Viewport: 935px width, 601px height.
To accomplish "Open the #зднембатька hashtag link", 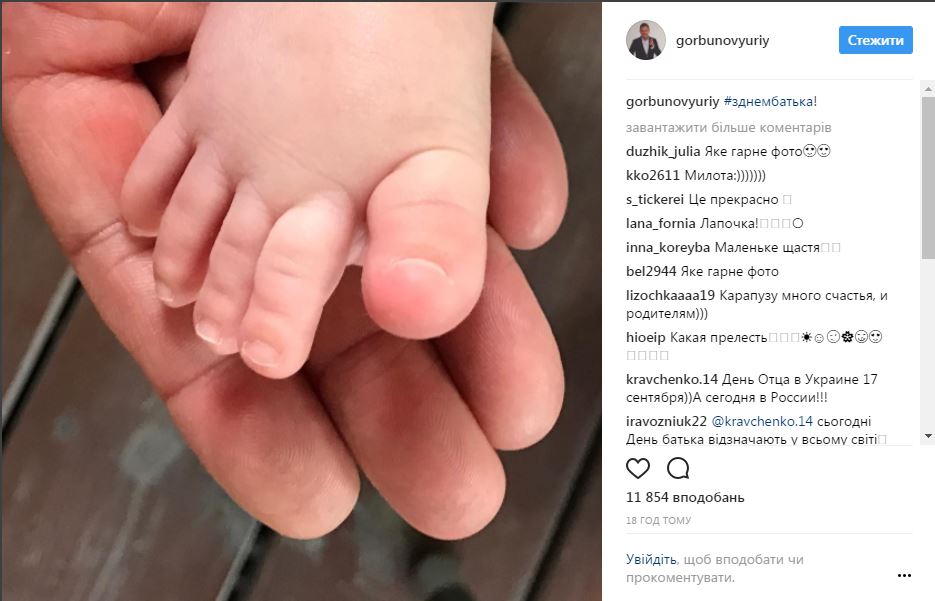I will point(770,101).
